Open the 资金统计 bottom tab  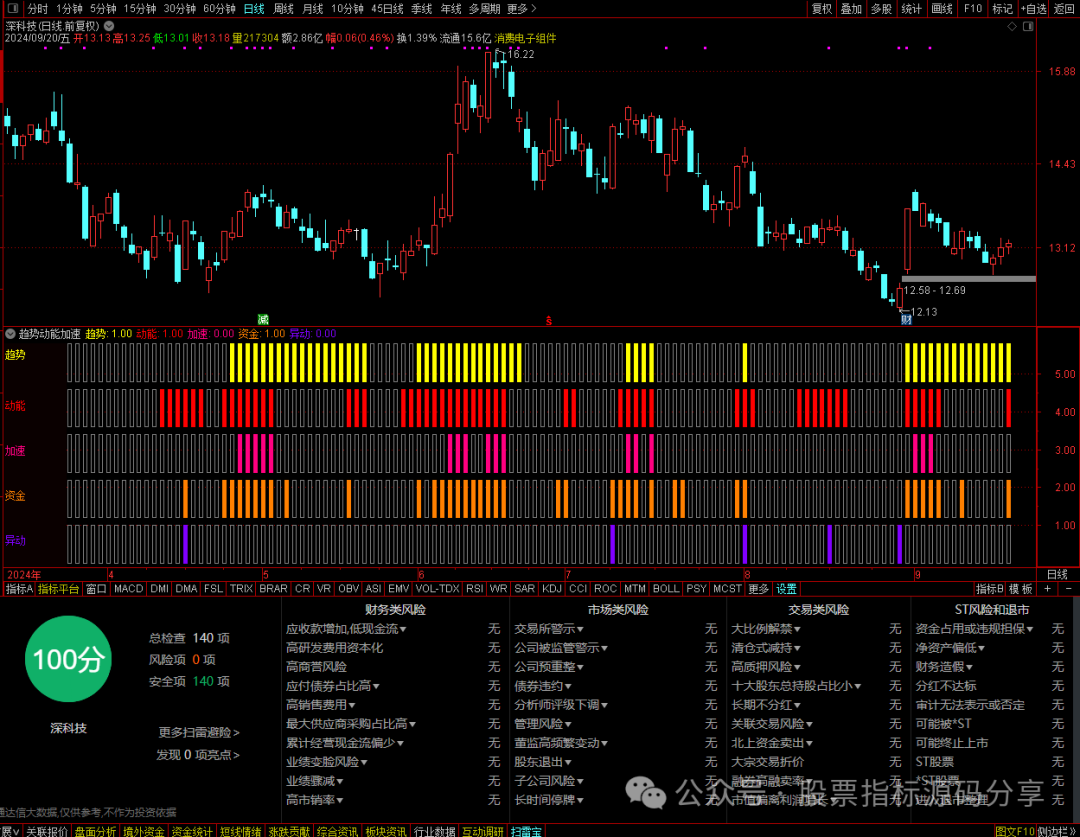[x=192, y=831]
